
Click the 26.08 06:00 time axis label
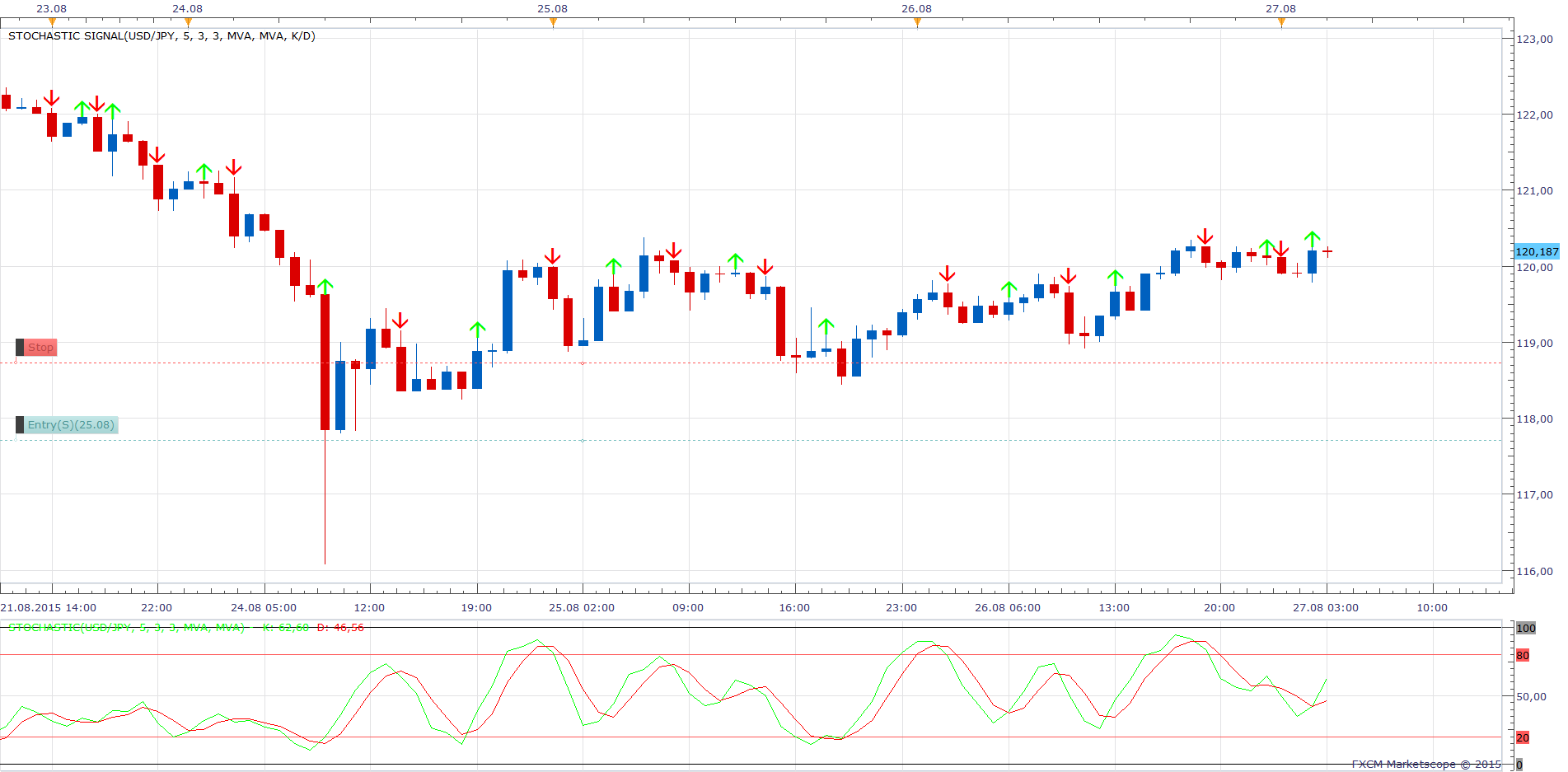[x=1008, y=608]
